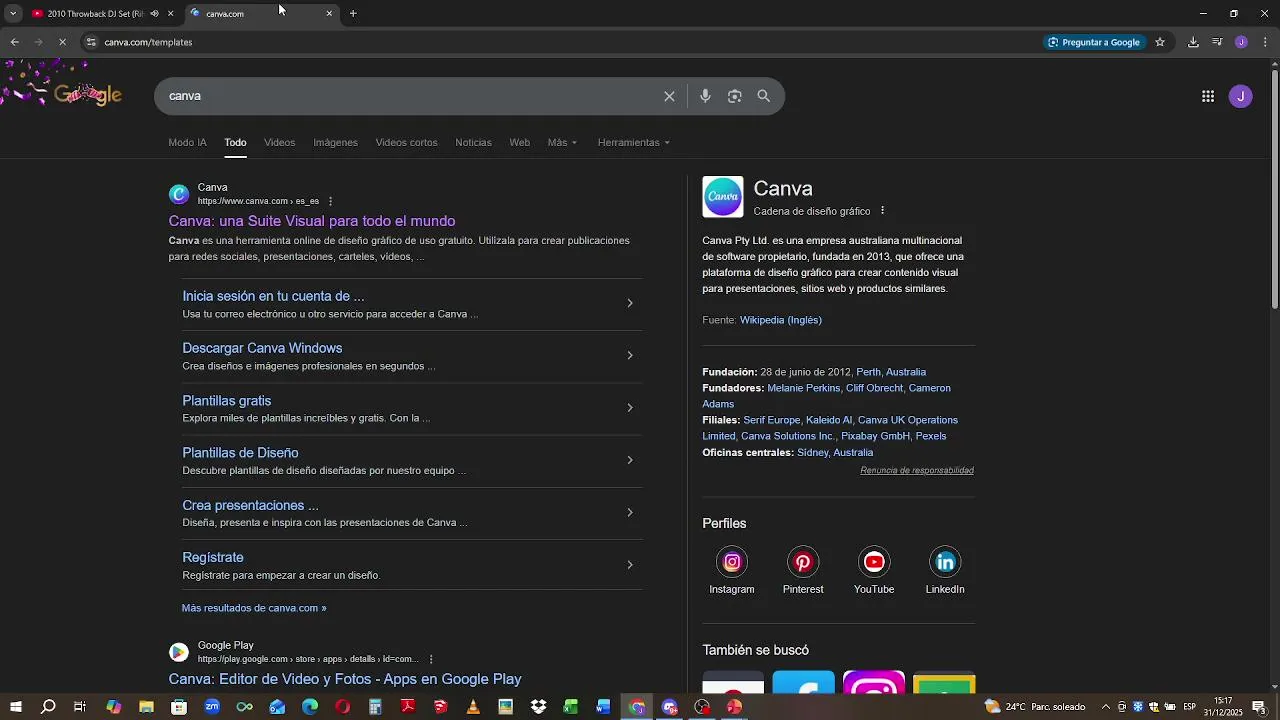
Task: Open Chrome downloads icon
Action: pos(1193,42)
